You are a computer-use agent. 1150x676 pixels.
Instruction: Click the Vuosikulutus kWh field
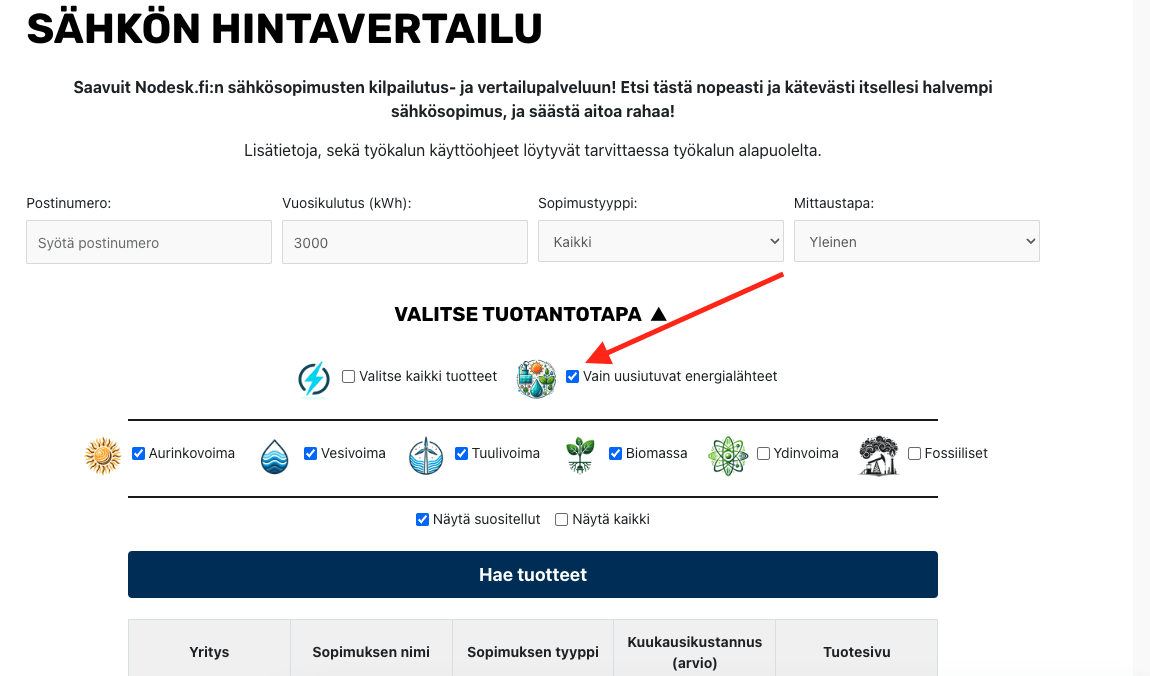click(x=404, y=243)
